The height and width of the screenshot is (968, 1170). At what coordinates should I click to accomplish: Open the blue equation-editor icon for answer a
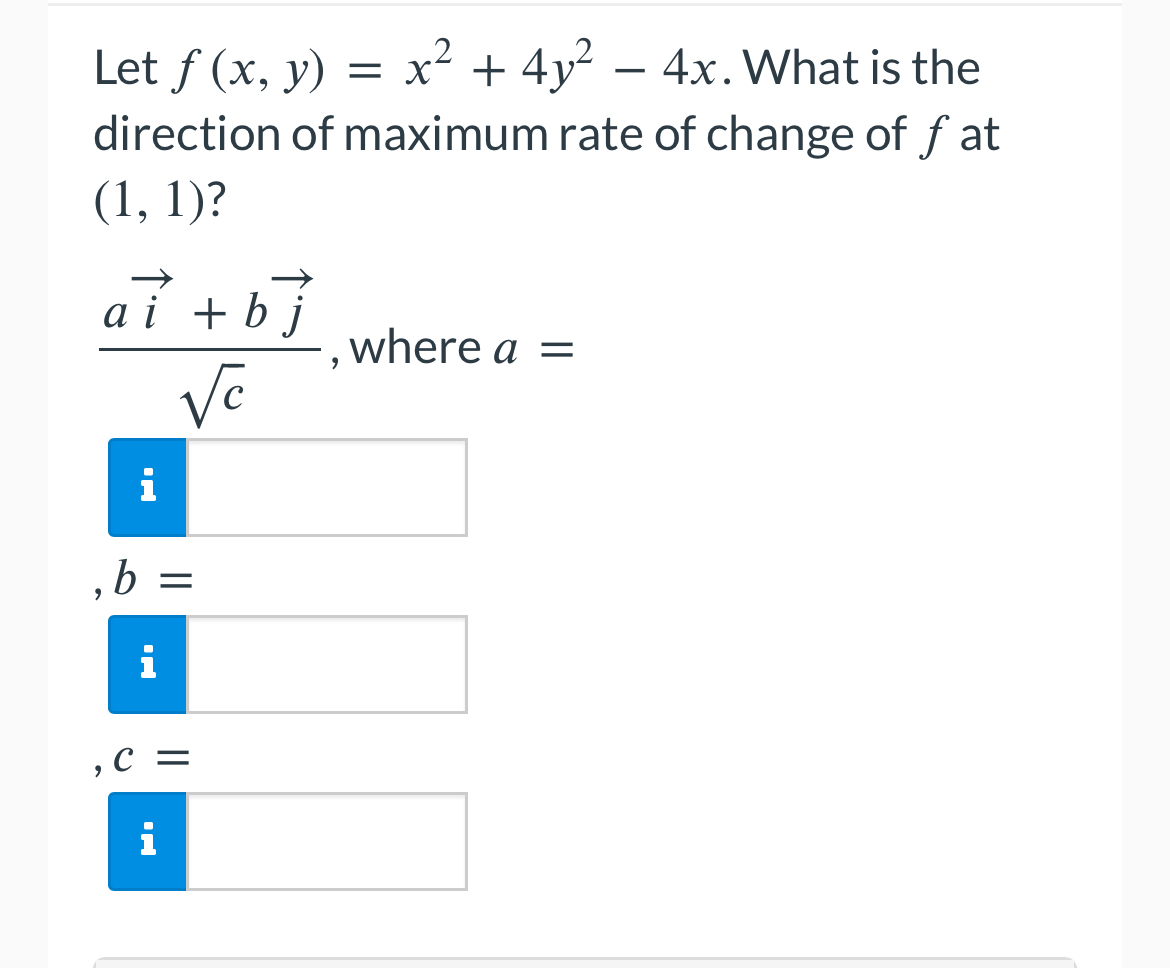147,487
